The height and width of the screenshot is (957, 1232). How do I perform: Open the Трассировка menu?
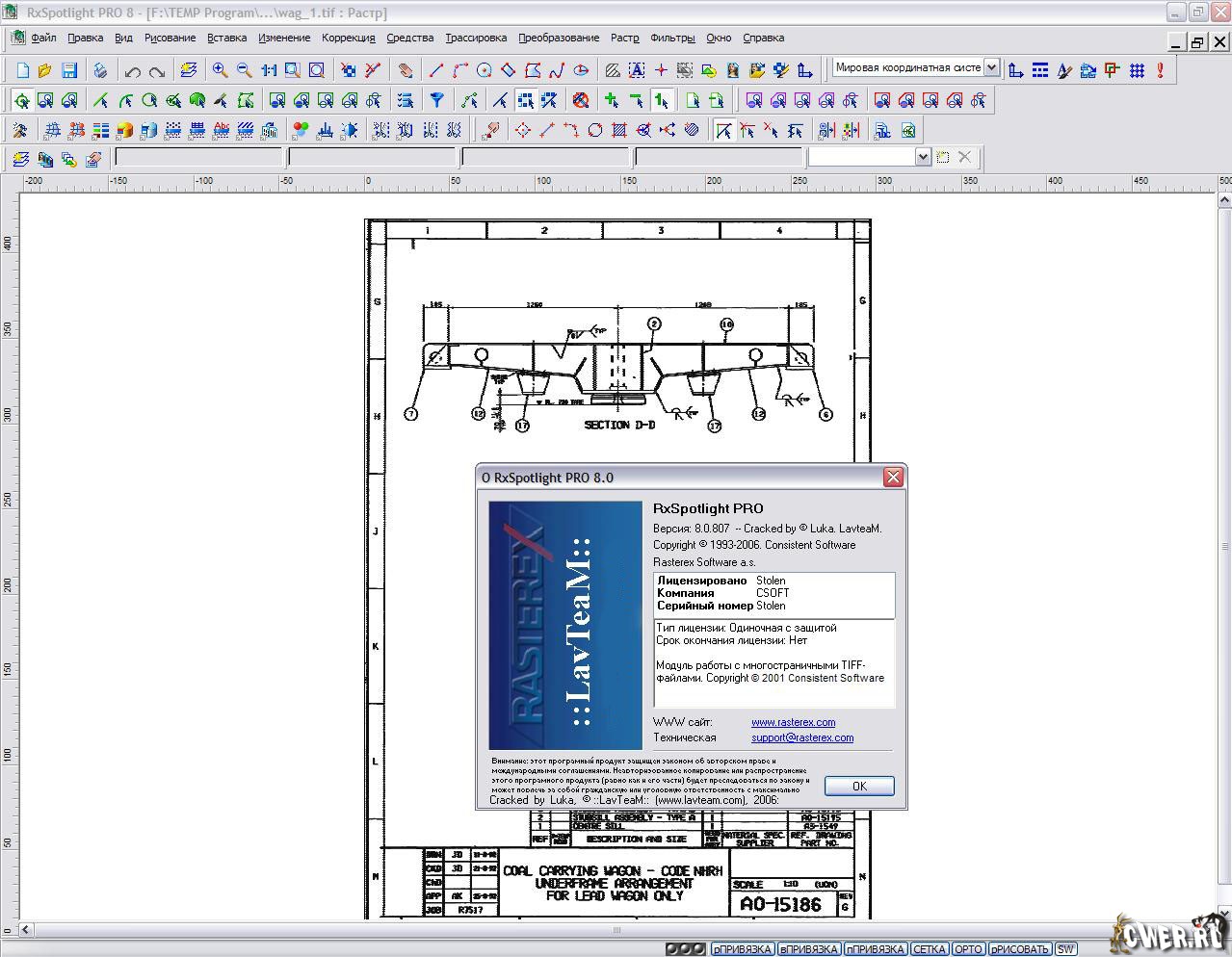pyautogui.click(x=476, y=39)
